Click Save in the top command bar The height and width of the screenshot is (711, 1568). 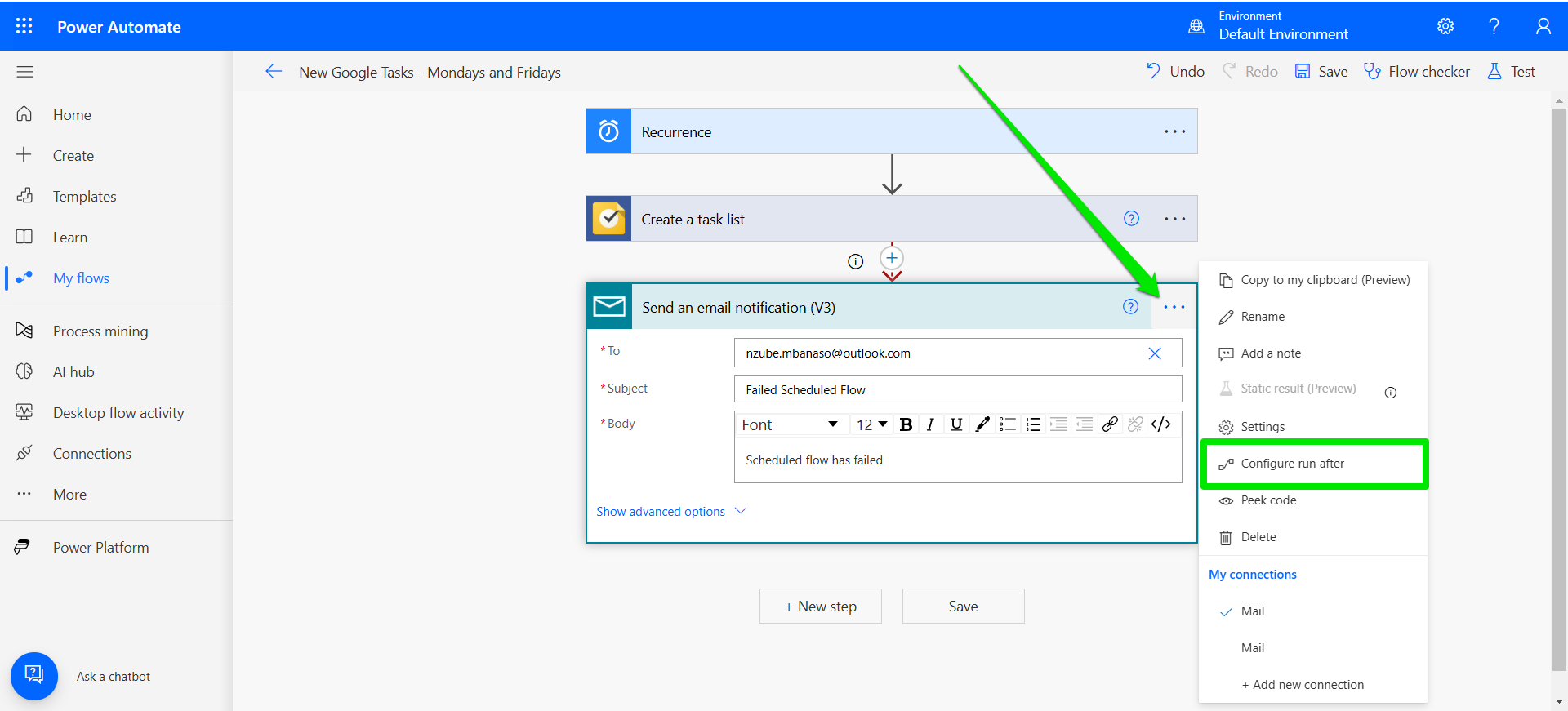click(x=1321, y=72)
